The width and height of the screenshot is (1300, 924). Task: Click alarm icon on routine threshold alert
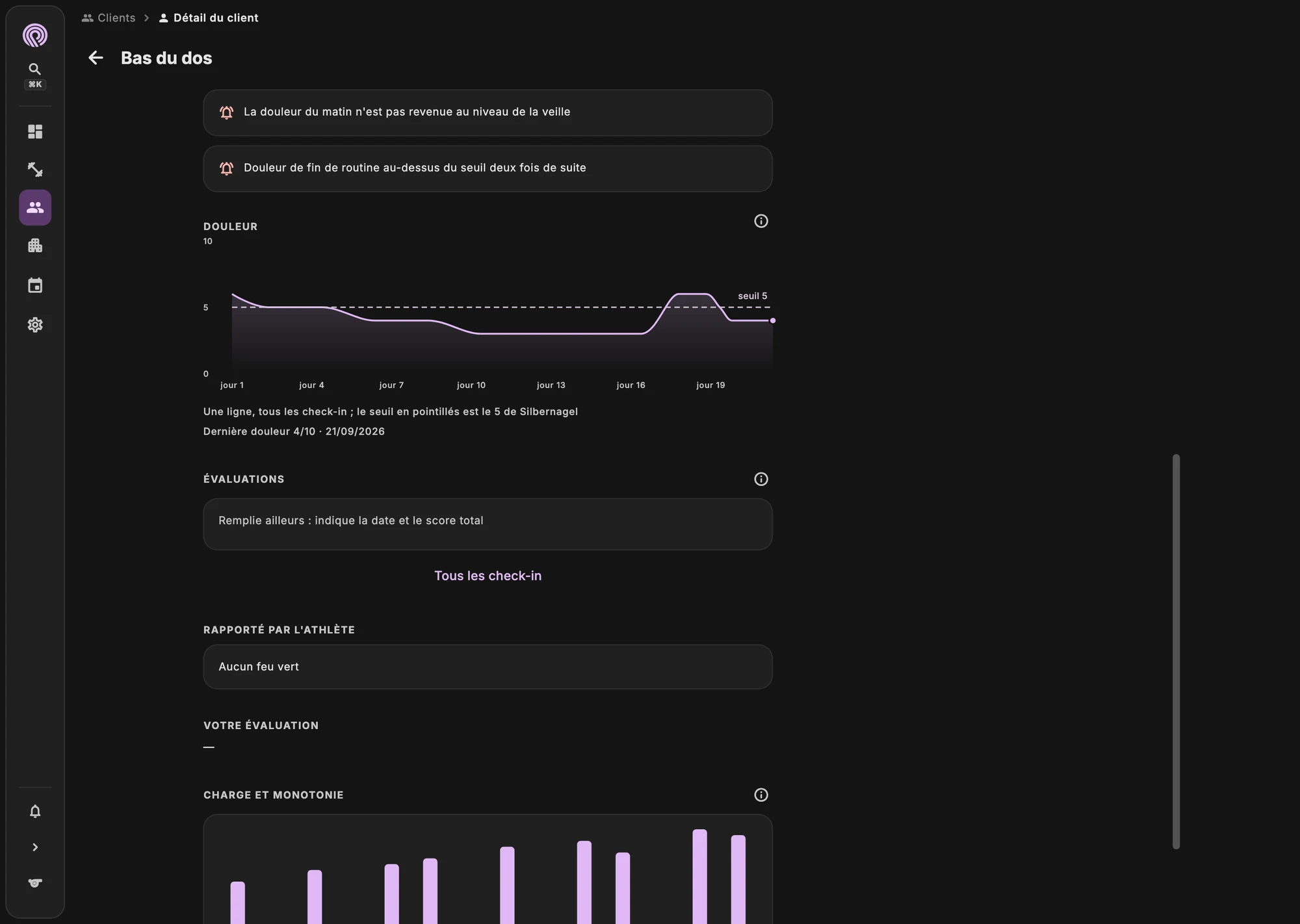226,168
